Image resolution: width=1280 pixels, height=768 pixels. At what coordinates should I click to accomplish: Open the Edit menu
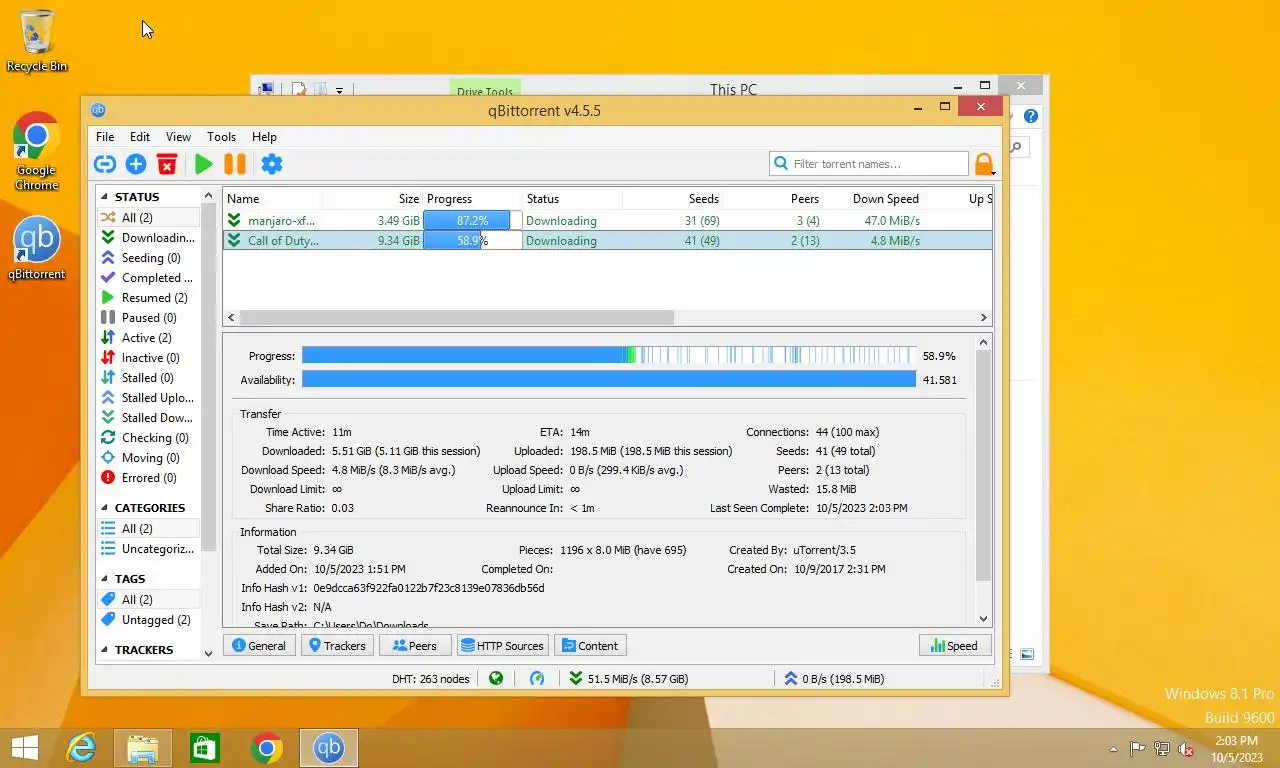pos(140,137)
